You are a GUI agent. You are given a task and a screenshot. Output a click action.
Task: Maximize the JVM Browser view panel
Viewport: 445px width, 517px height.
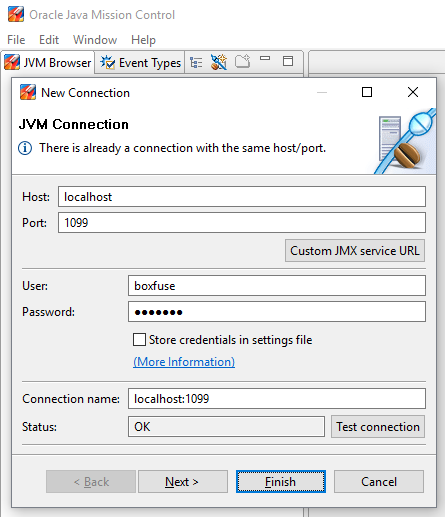[x=288, y=61]
